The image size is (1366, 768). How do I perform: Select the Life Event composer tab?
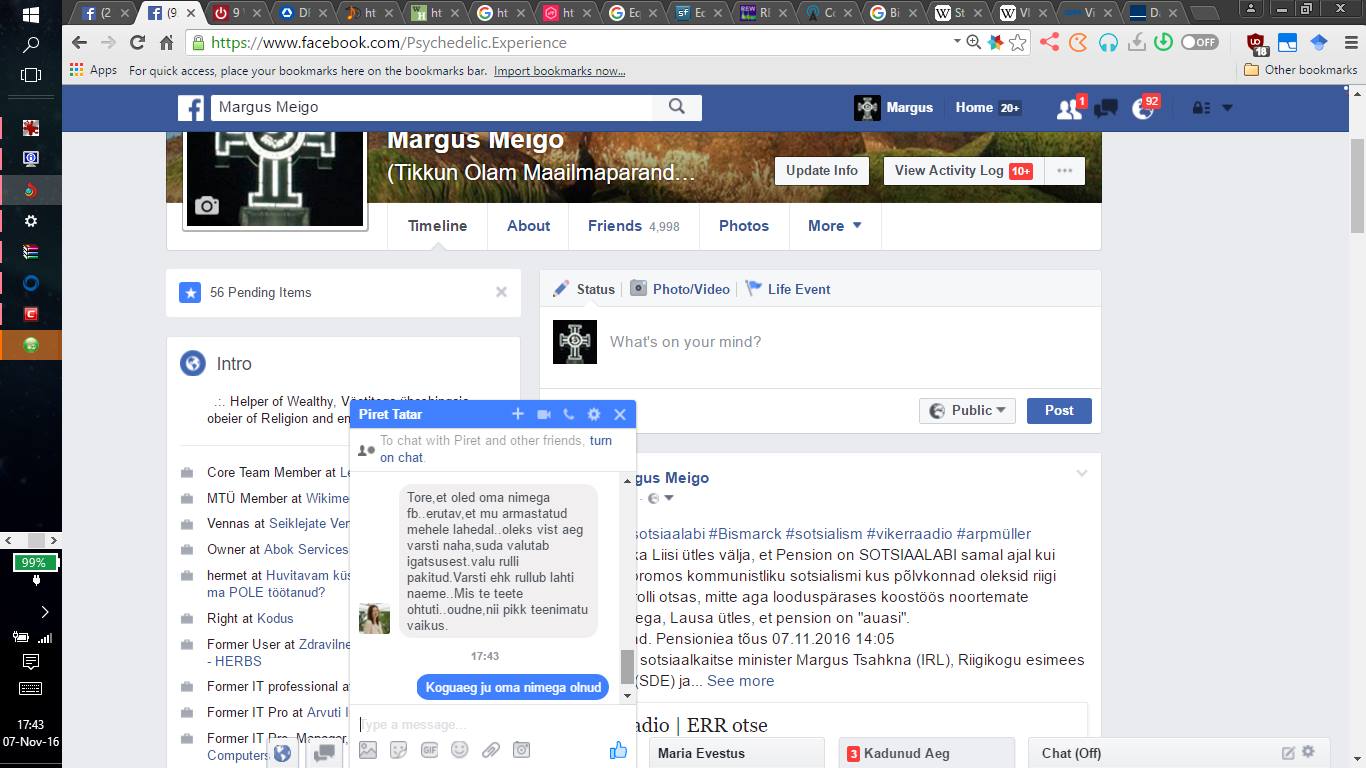click(788, 289)
